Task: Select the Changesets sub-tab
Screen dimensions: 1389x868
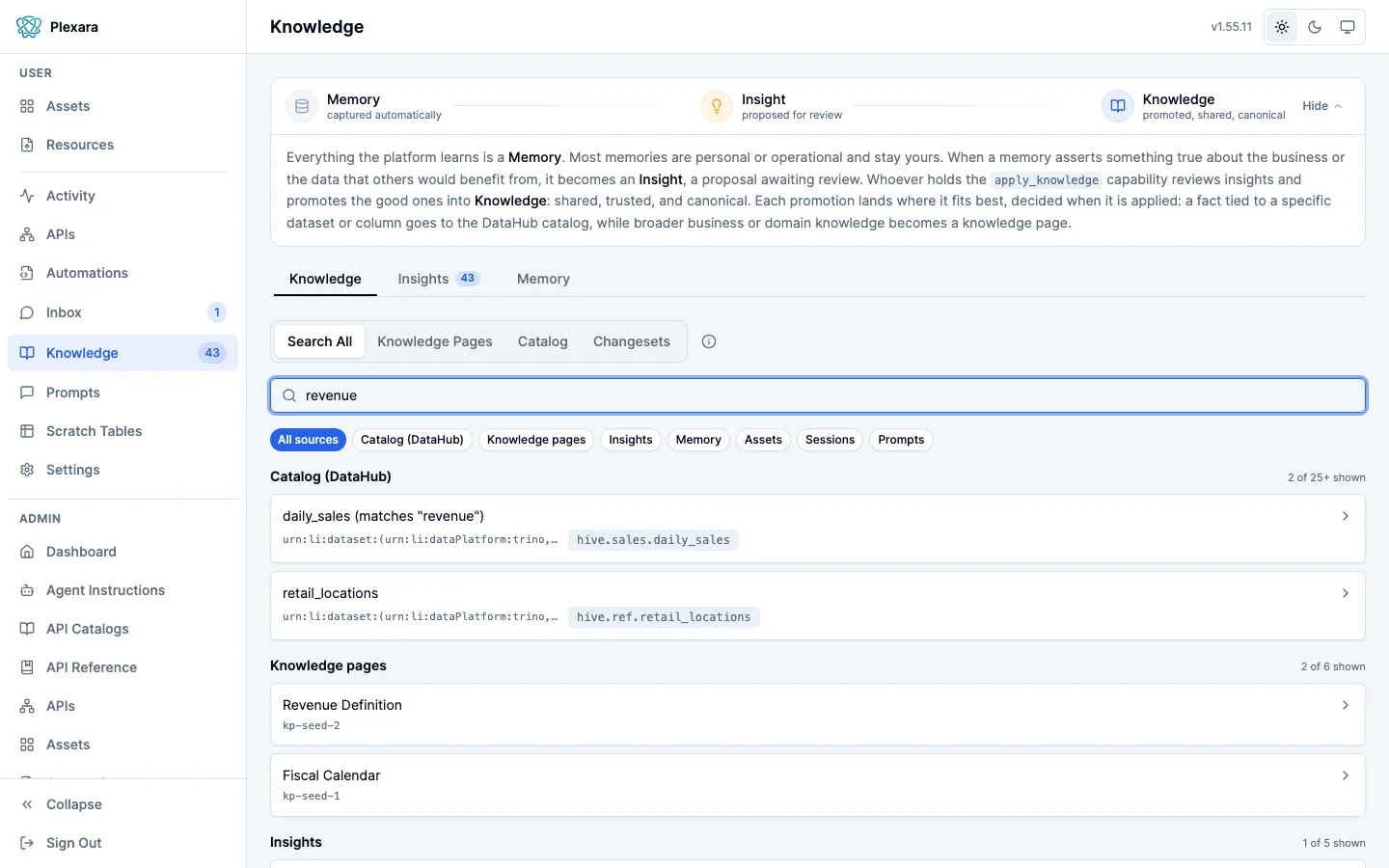Action: [632, 341]
